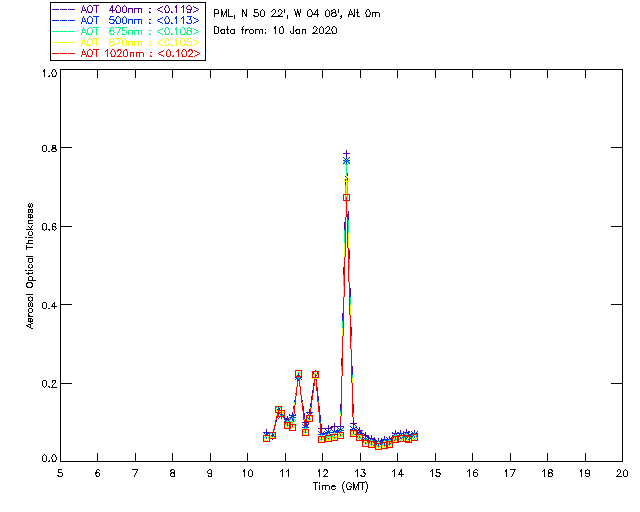The height and width of the screenshot is (512, 640).
Task: Click the x-axis tick label '12'
Action: click(x=322, y=473)
